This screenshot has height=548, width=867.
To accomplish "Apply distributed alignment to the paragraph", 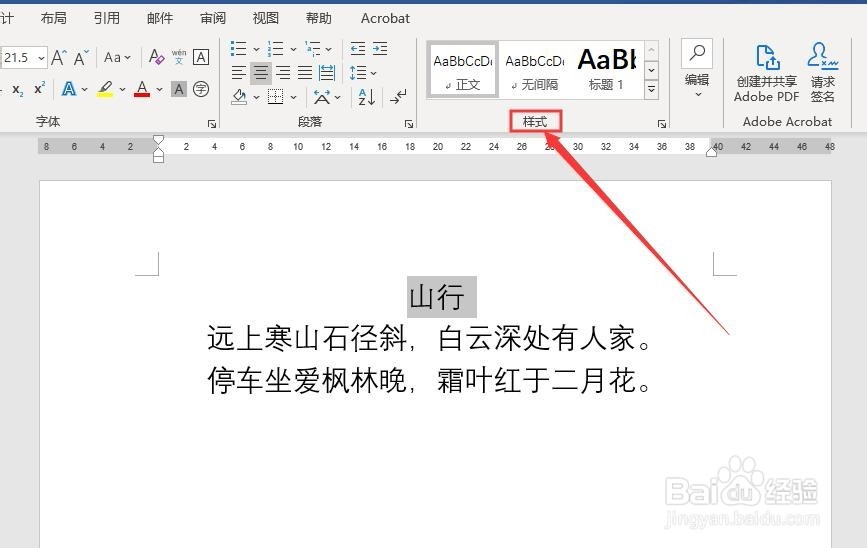I will tap(327, 72).
